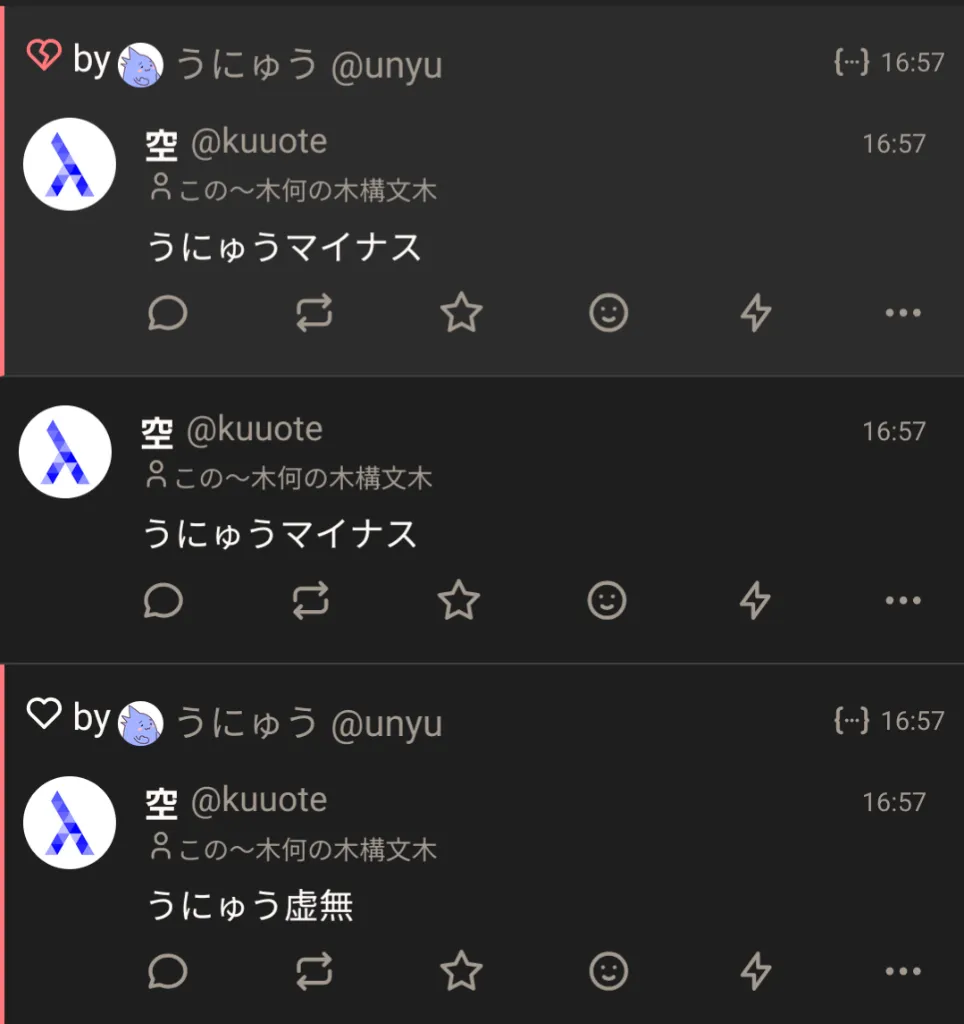Viewport: 964px width, 1024px height.
Task: Toggle star favorite on うにゅう虚無 post
Action: pyautogui.click(x=461, y=971)
